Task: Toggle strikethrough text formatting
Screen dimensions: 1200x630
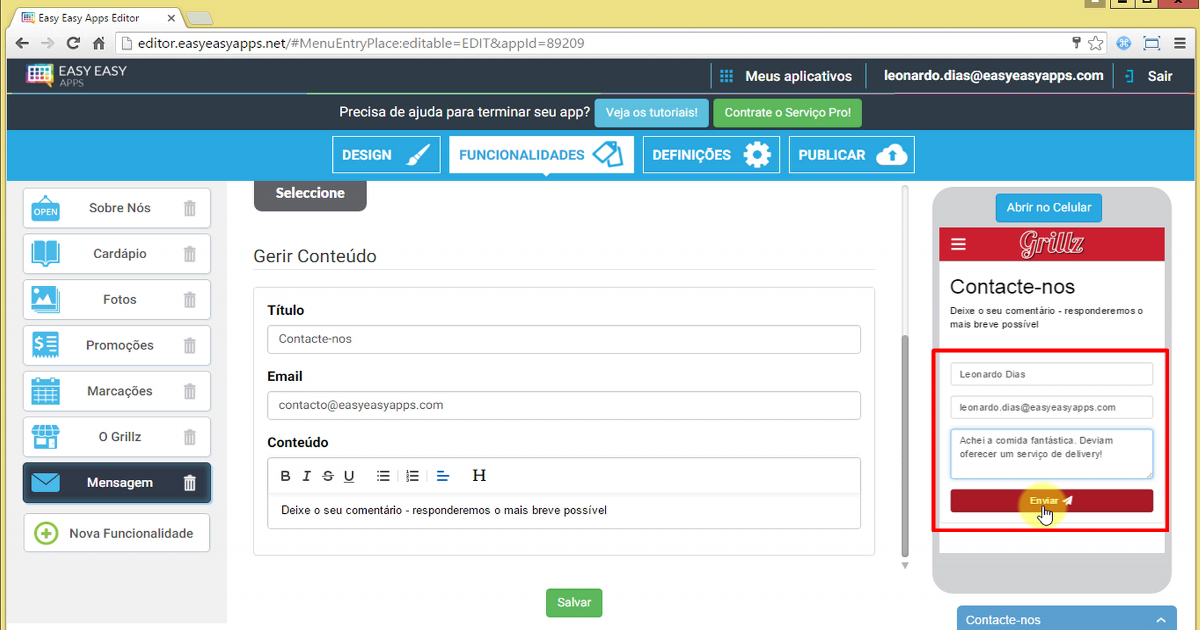Action: (x=328, y=476)
